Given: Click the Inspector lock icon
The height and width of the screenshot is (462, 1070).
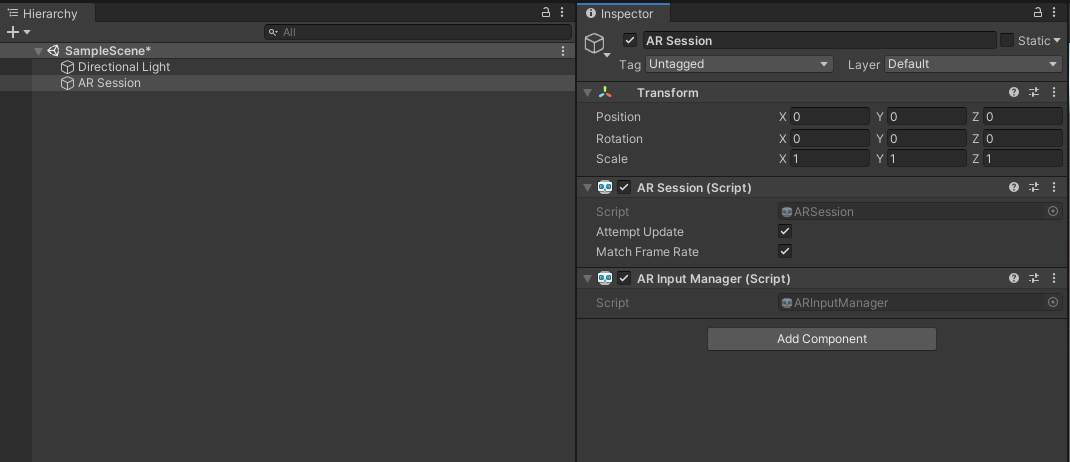Looking at the screenshot, I should 1039,13.
